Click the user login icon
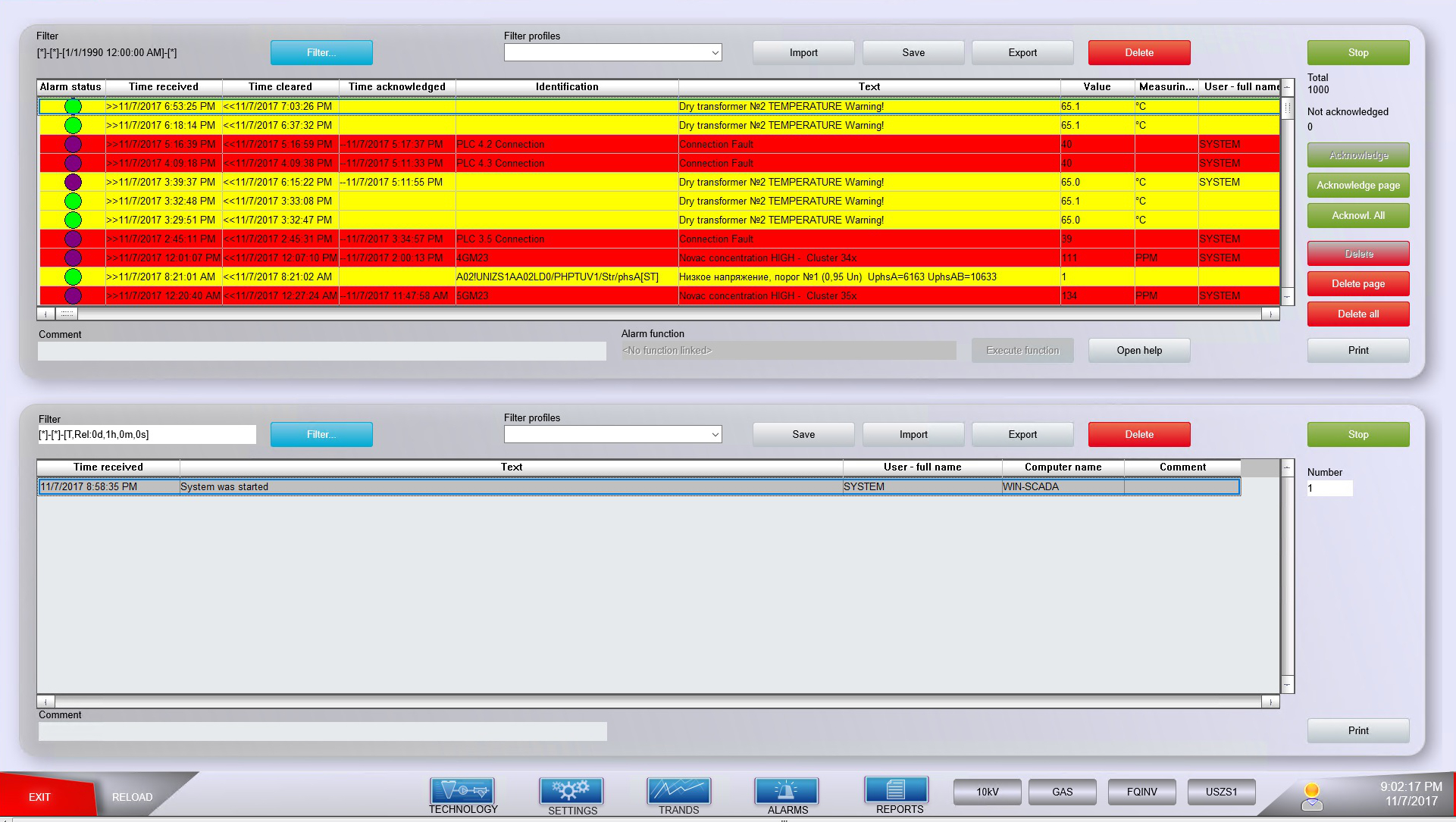The height and width of the screenshot is (822, 1456). click(x=1312, y=797)
